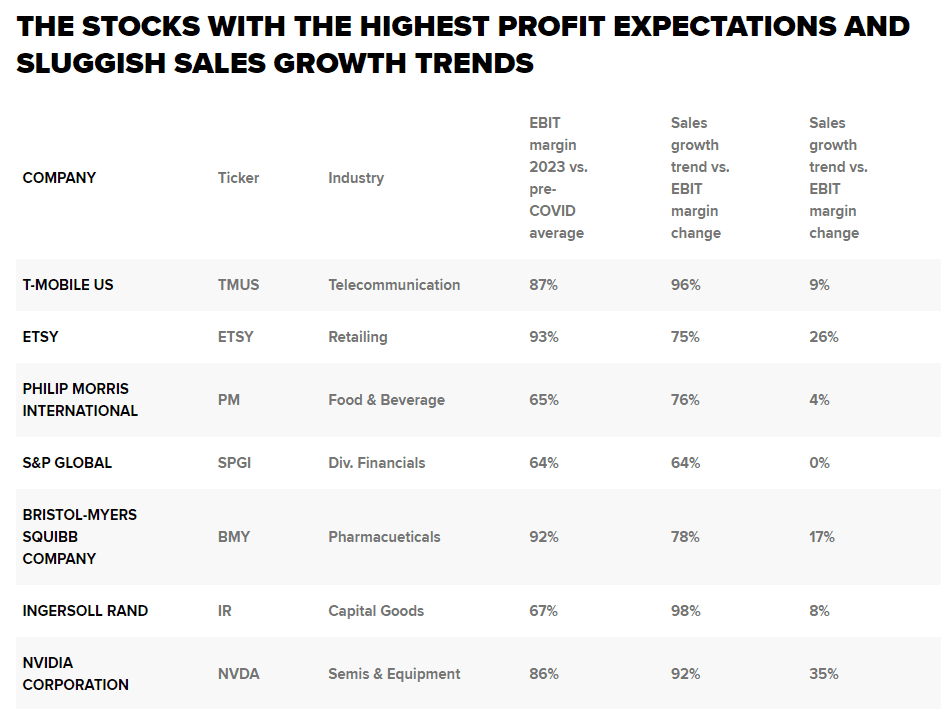Click the INGERSOLL RAND company name
The height and width of the screenshot is (709, 947).
tap(85, 611)
